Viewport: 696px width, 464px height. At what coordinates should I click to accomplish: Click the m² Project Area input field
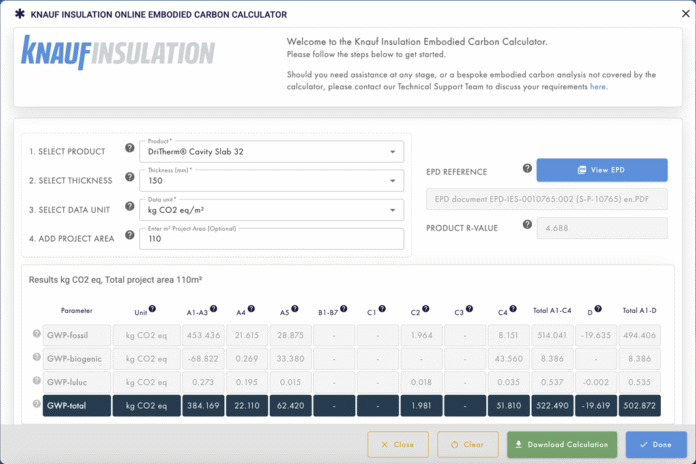271,239
